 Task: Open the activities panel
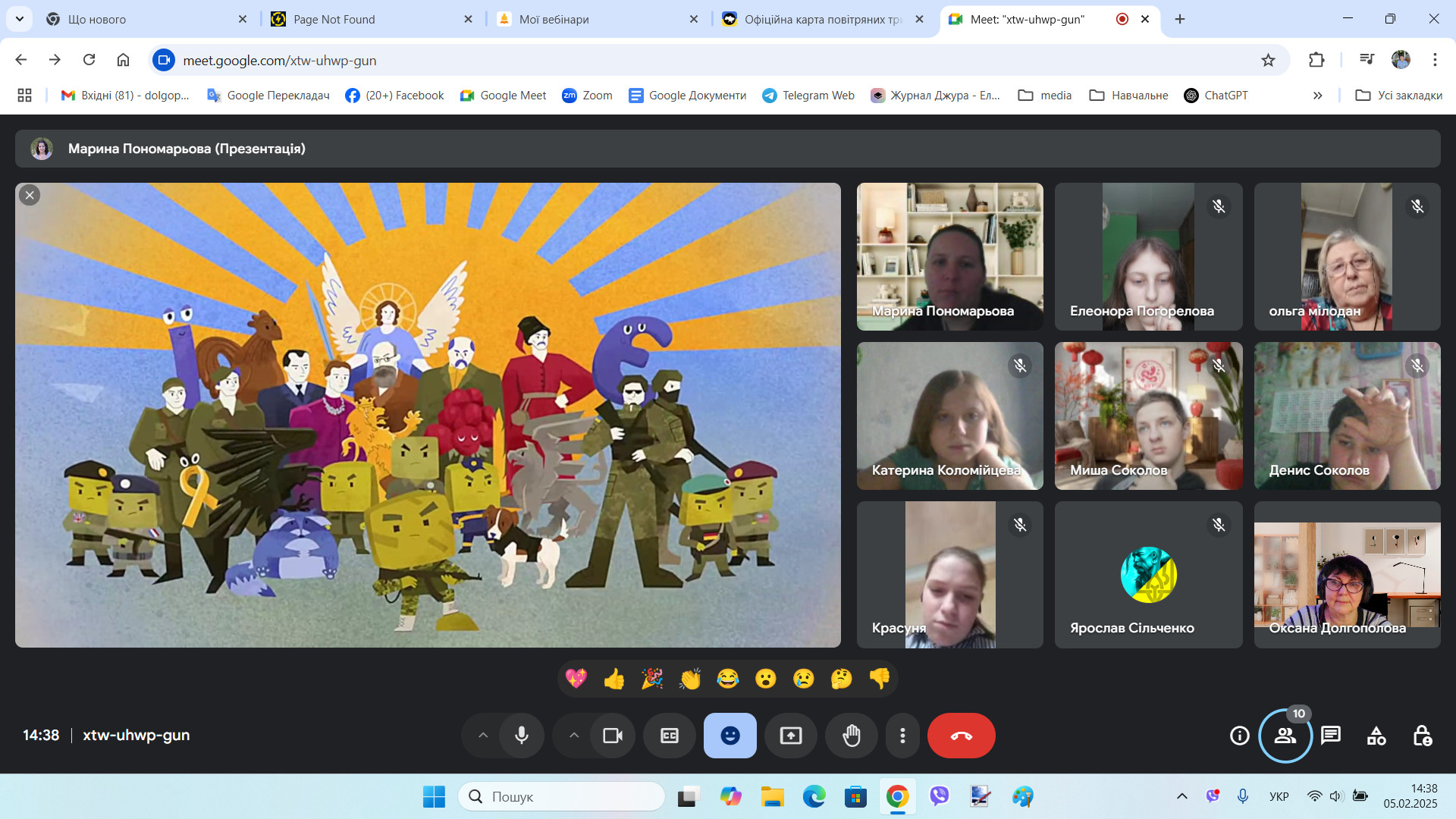(1376, 736)
